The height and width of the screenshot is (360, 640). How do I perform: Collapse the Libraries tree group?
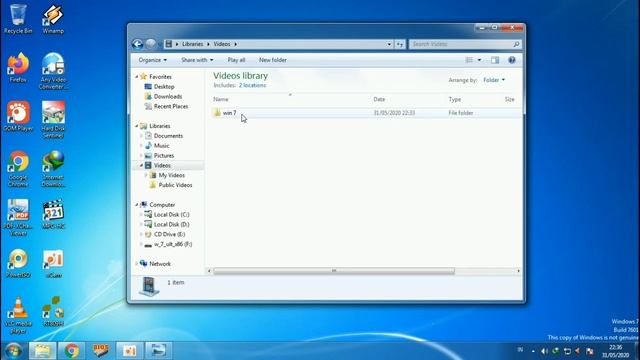point(137,126)
